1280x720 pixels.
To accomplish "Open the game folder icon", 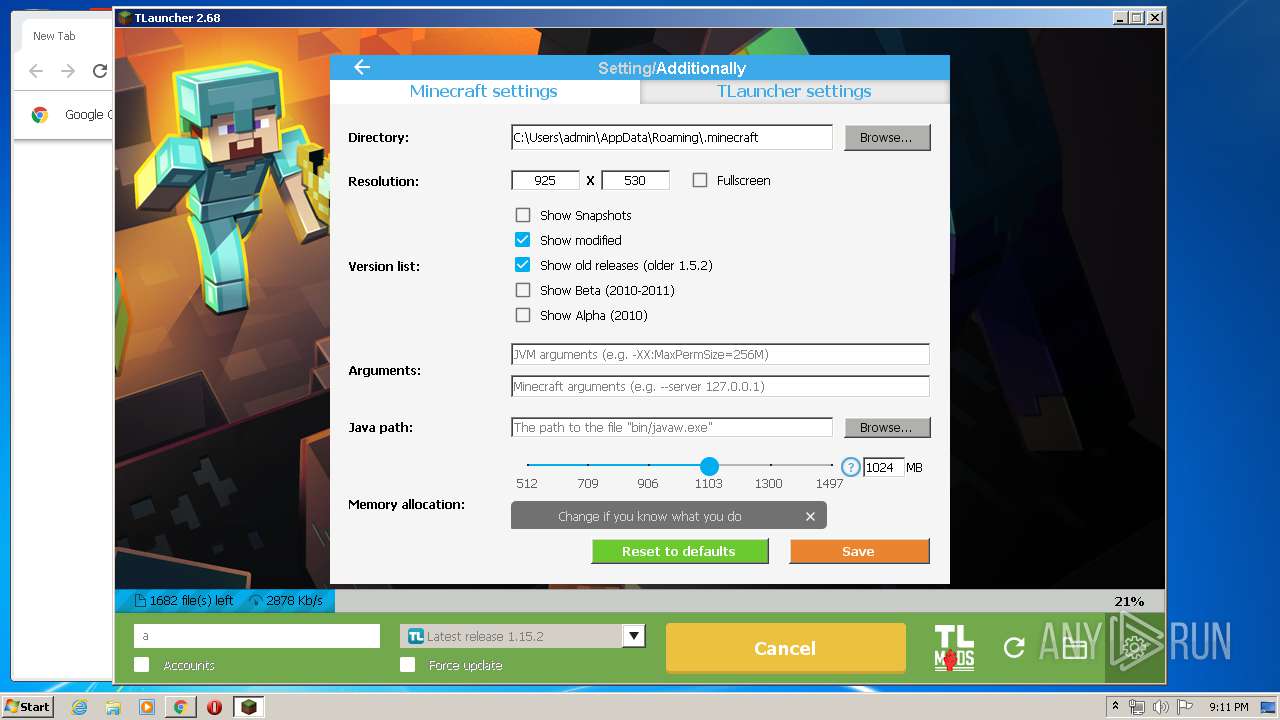I will click(1074, 648).
